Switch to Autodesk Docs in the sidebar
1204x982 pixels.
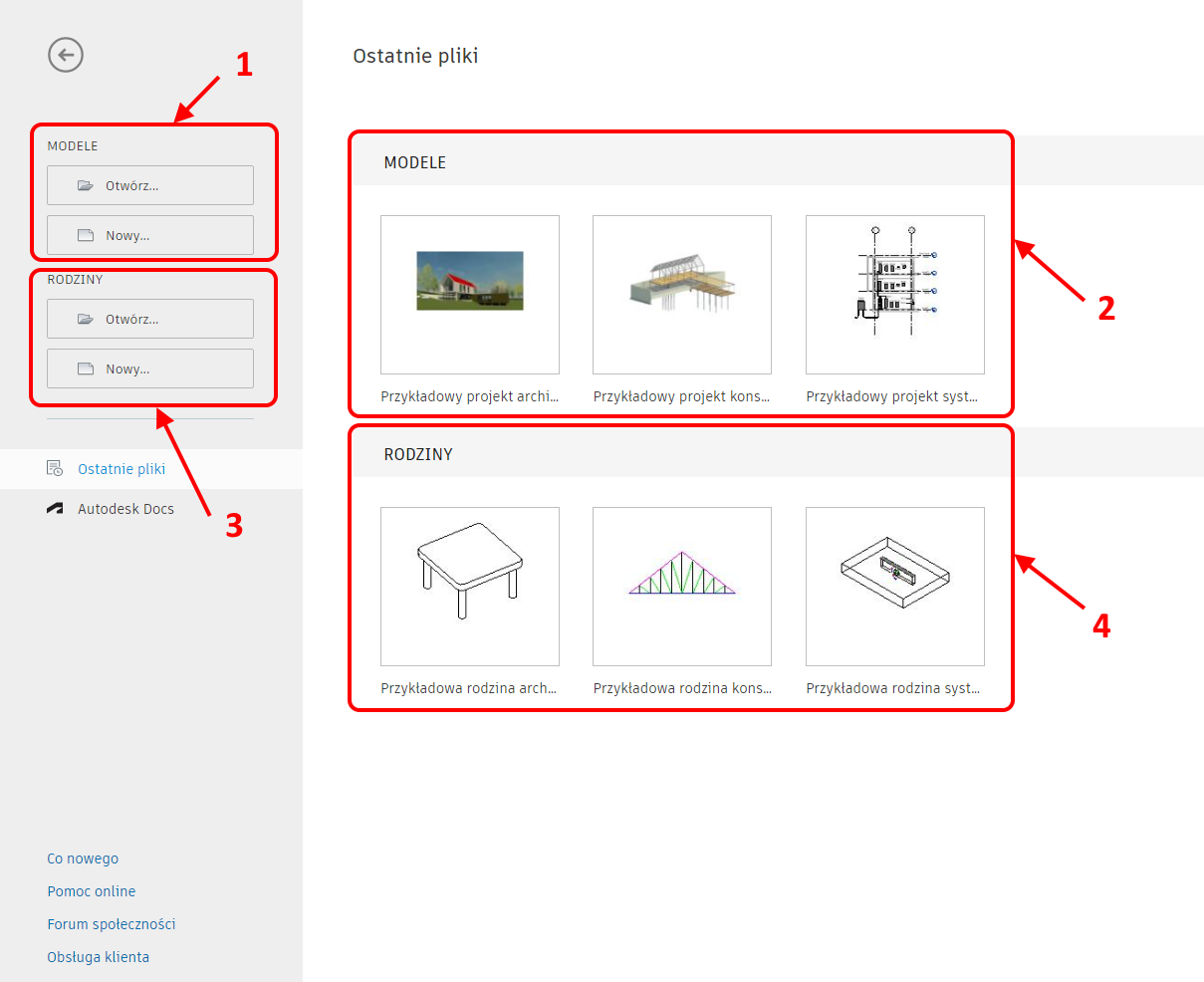[125, 508]
